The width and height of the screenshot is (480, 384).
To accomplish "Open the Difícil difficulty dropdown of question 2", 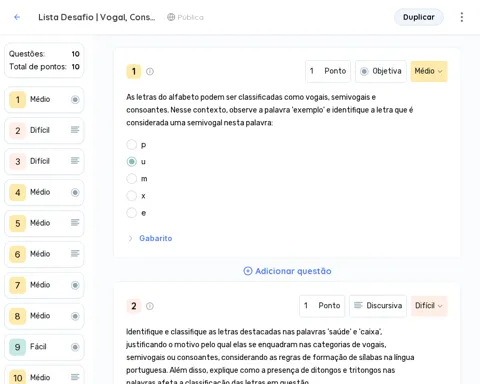I will pos(429,306).
